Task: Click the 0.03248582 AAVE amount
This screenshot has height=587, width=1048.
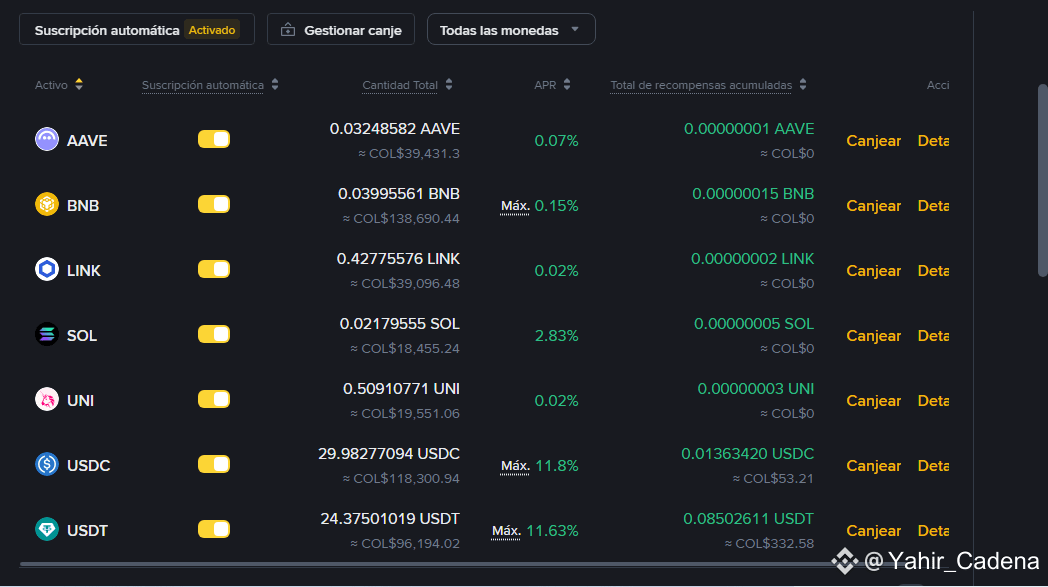Action: click(394, 128)
